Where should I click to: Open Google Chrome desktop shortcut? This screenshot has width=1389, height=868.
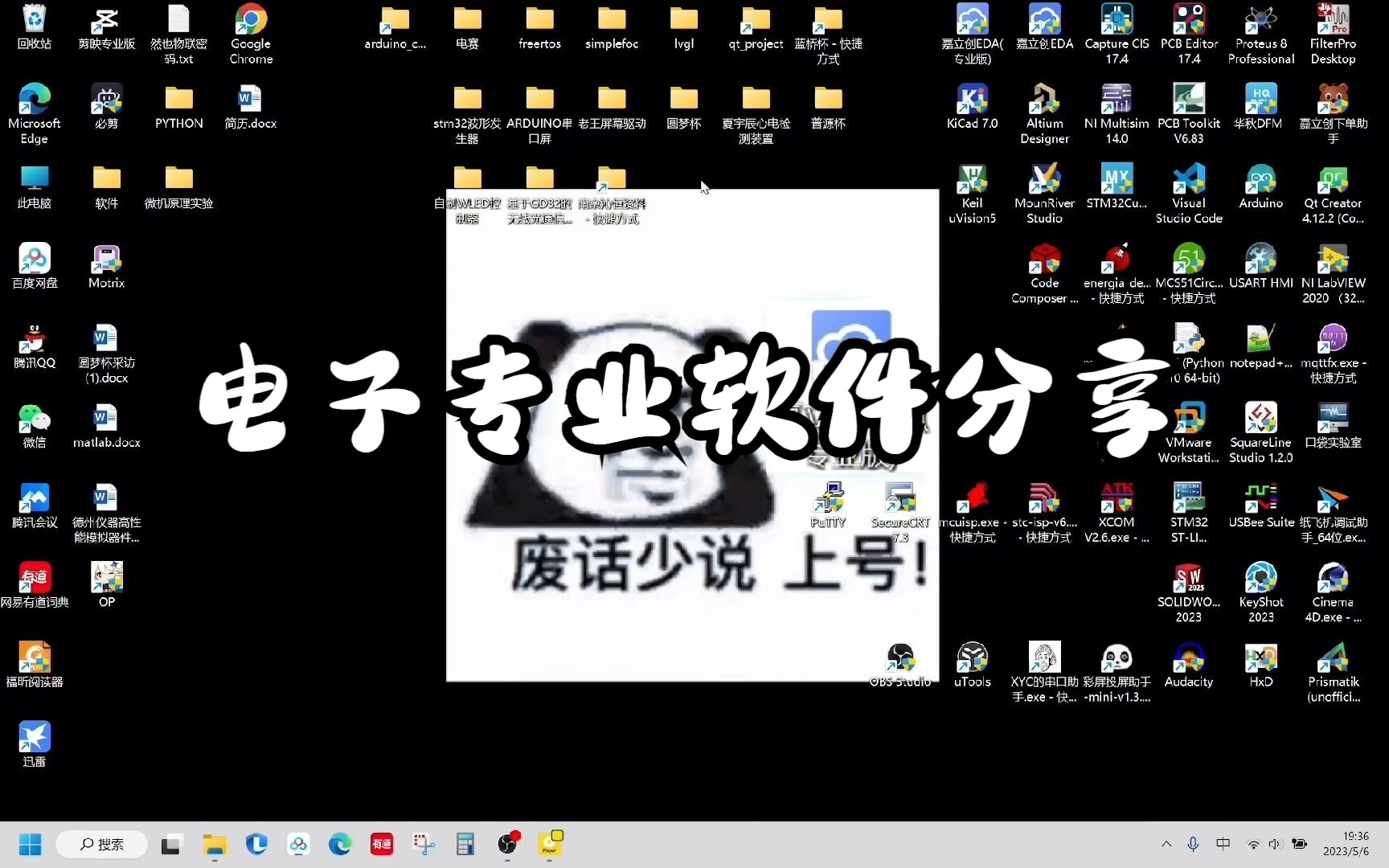251,34
